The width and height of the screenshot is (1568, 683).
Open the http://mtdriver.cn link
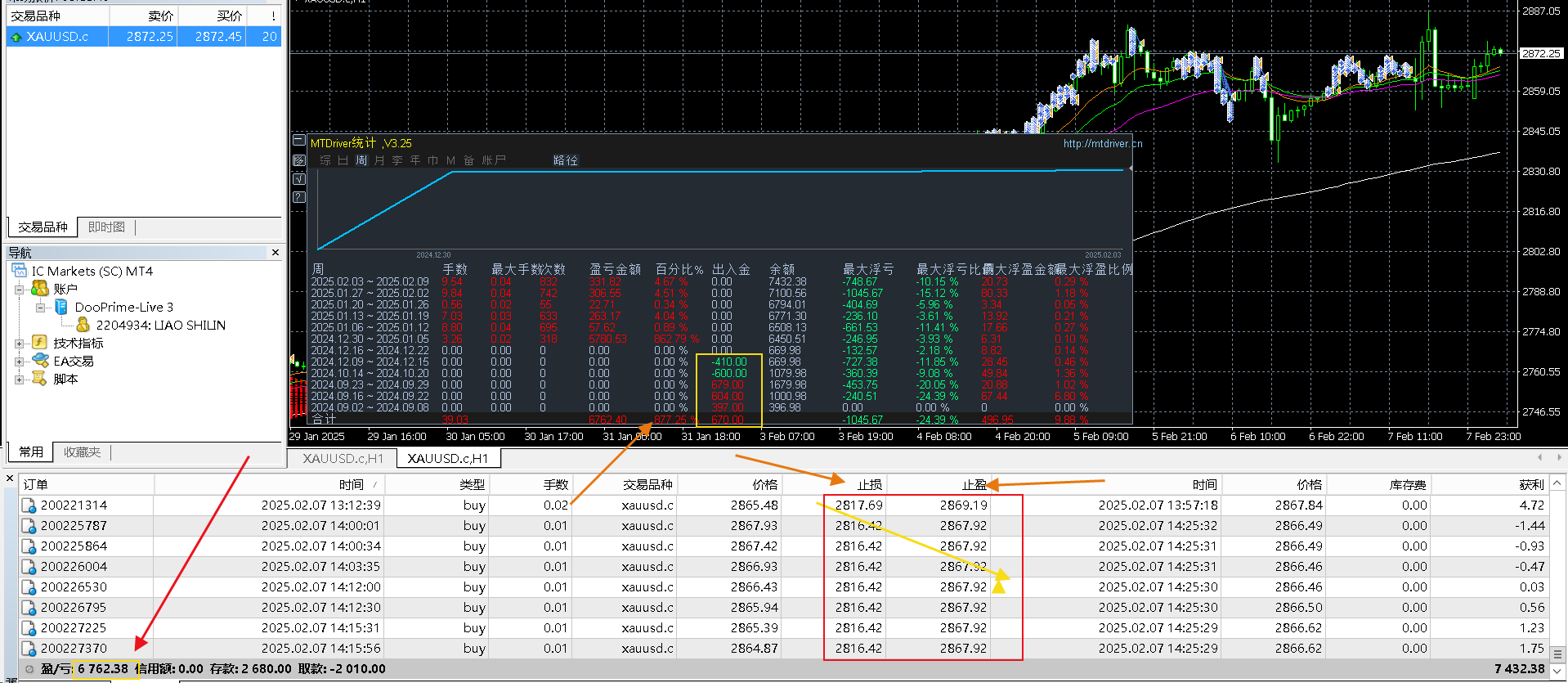1102,143
